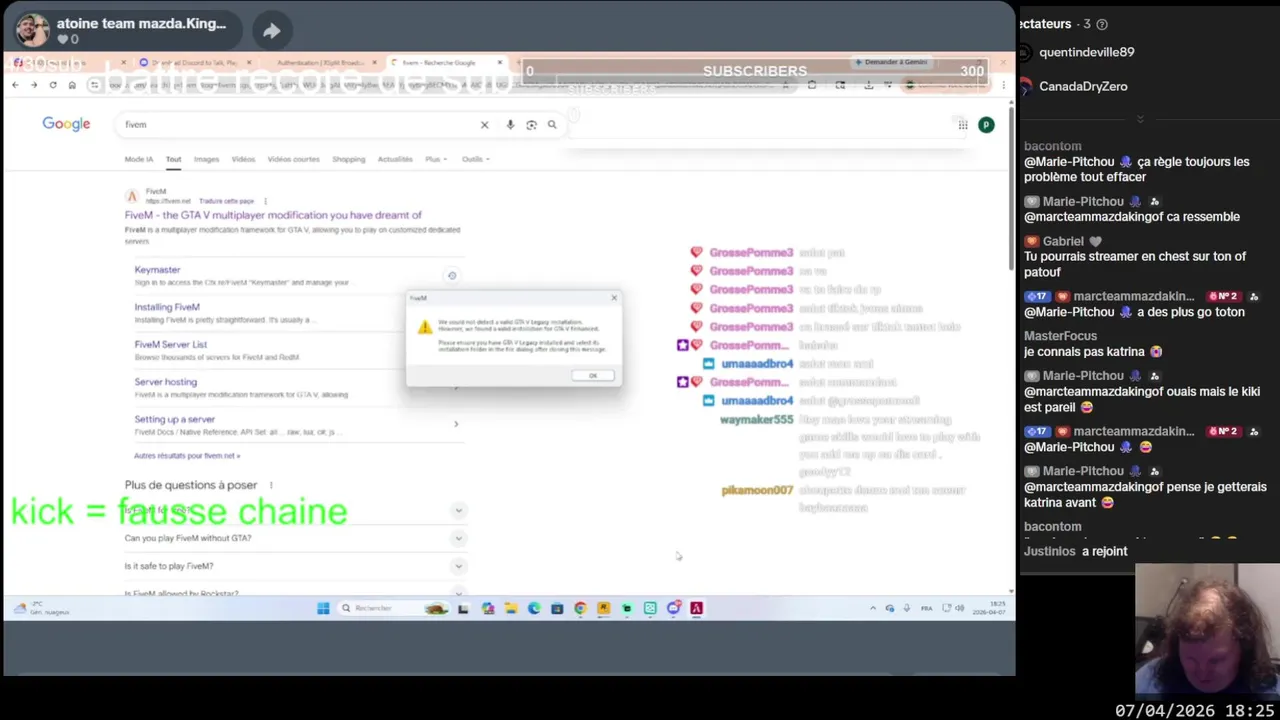Open the Keymaster sitelink

pyautogui.click(x=157, y=270)
